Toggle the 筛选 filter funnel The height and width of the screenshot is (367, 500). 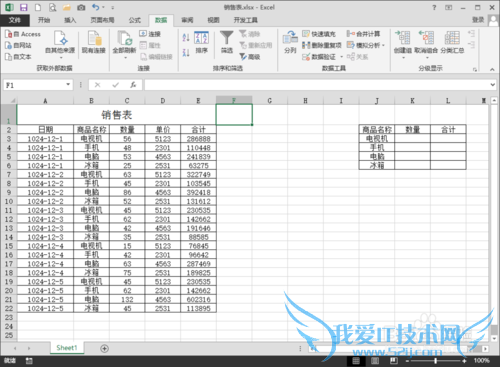227,42
